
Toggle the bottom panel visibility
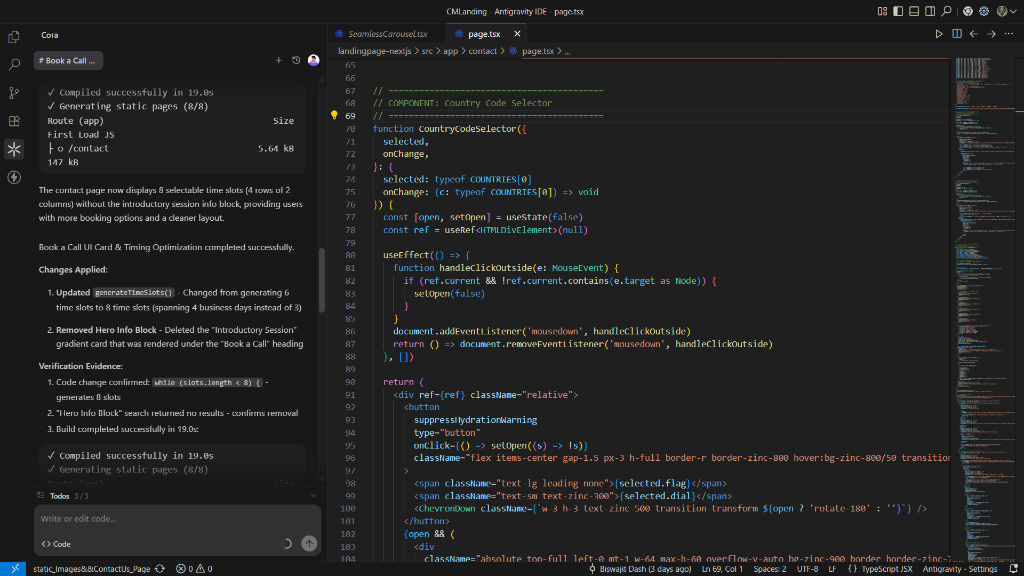914,11
